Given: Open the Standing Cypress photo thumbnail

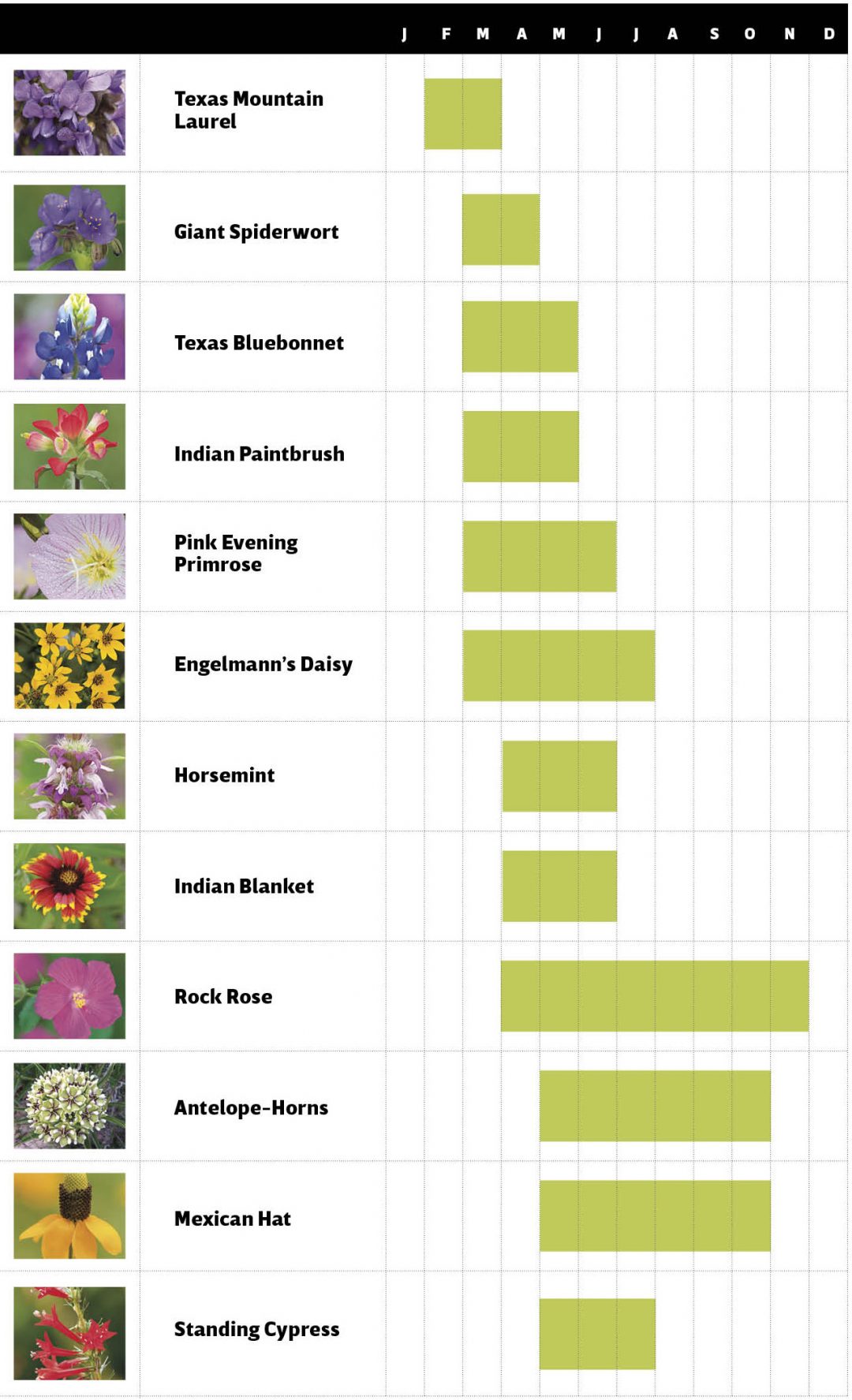Looking at the screenshot, I should pyautogui.click(x=69, y=1333).
